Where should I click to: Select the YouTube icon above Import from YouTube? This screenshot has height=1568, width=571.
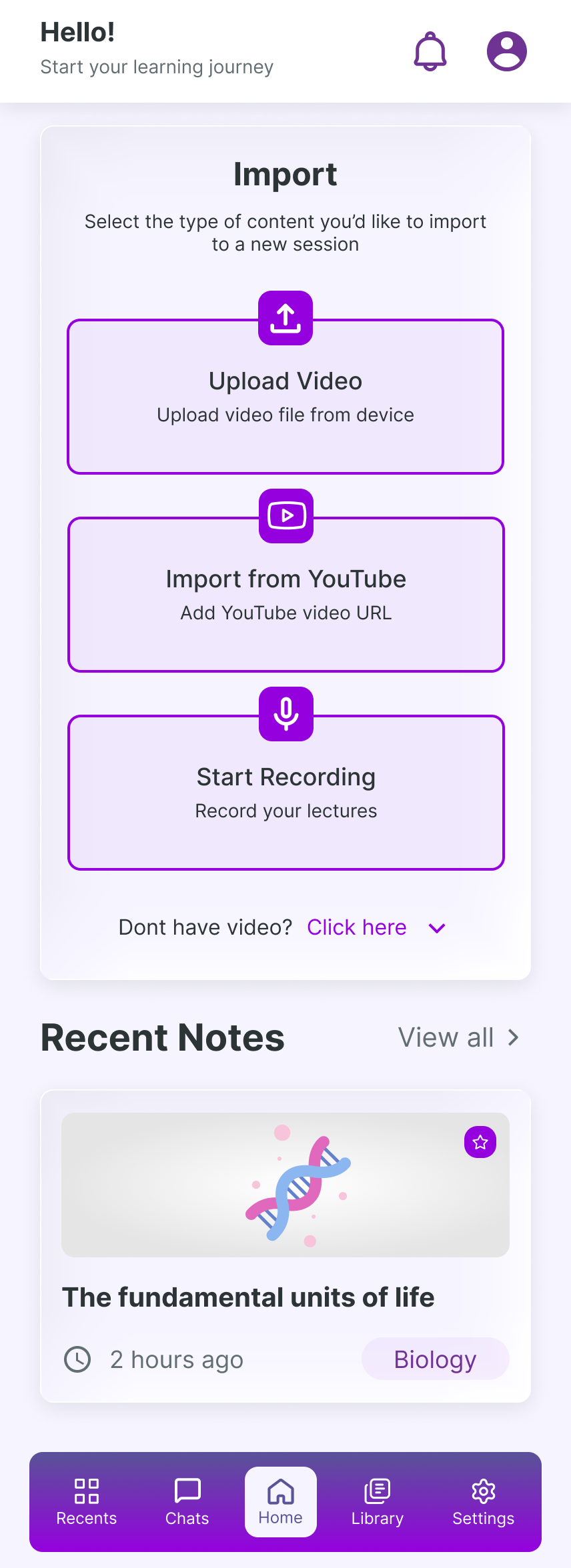click(x=285, y=517)
